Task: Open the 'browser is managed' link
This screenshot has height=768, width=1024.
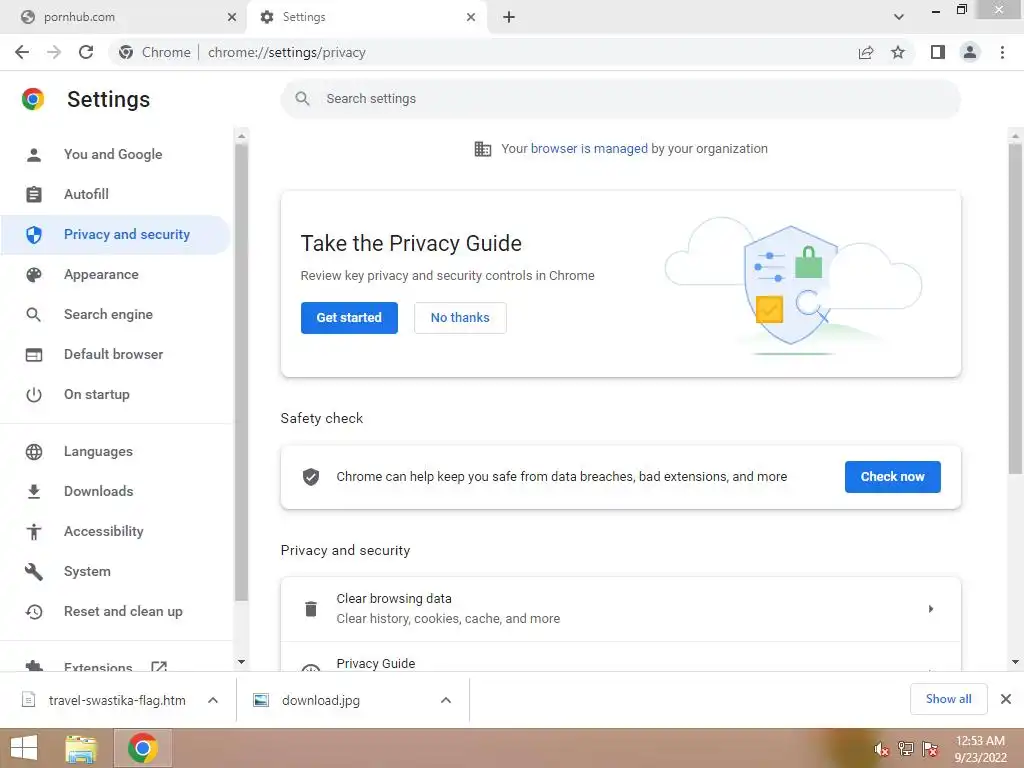Action: 589,149
